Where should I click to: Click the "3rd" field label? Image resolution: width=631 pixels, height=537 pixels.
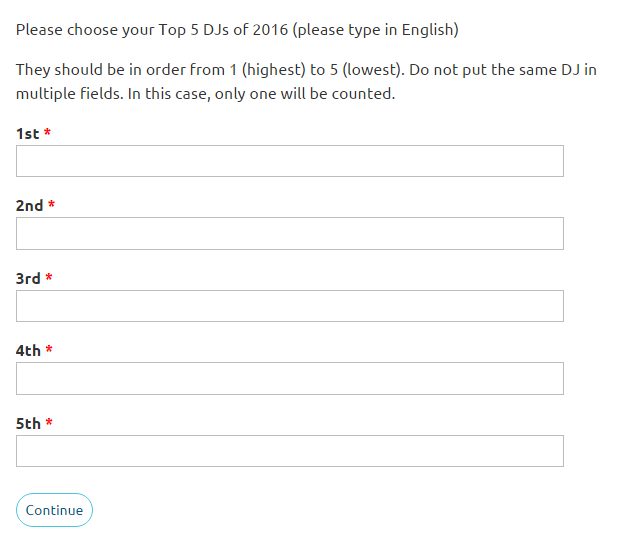[28, 278]
